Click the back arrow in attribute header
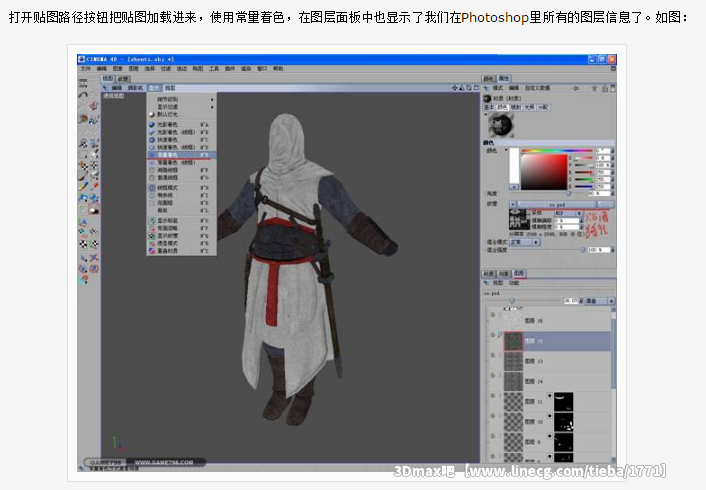Image resolution: width=706 pixels, height=490 pixels. [575, 88]
